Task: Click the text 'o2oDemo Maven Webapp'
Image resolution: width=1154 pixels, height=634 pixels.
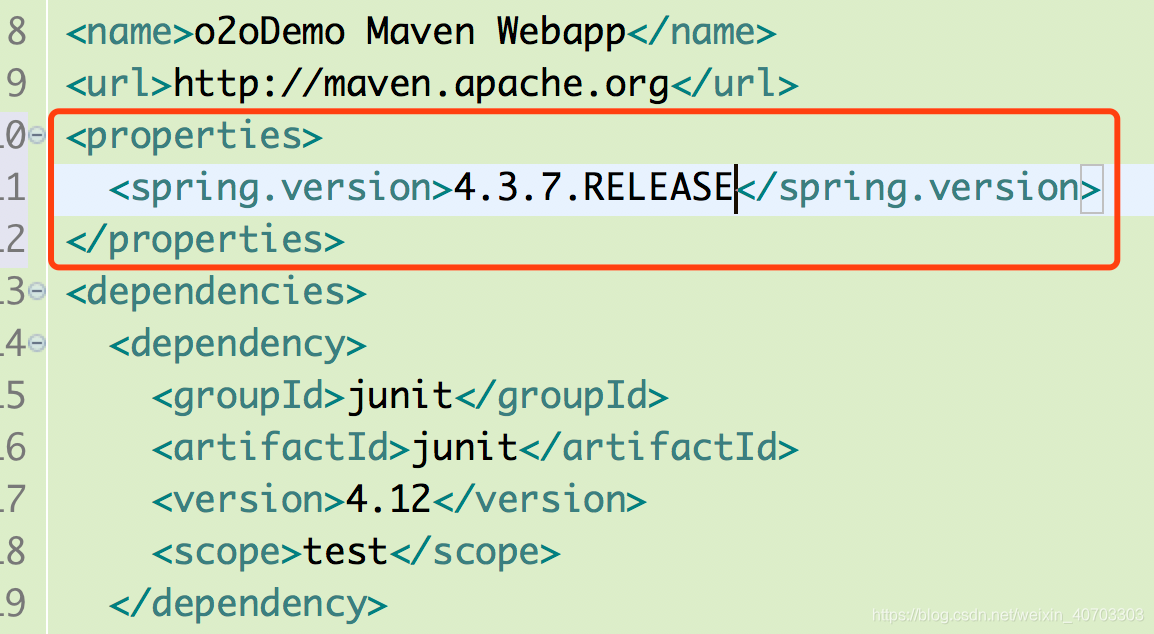Action: point(409,32)
